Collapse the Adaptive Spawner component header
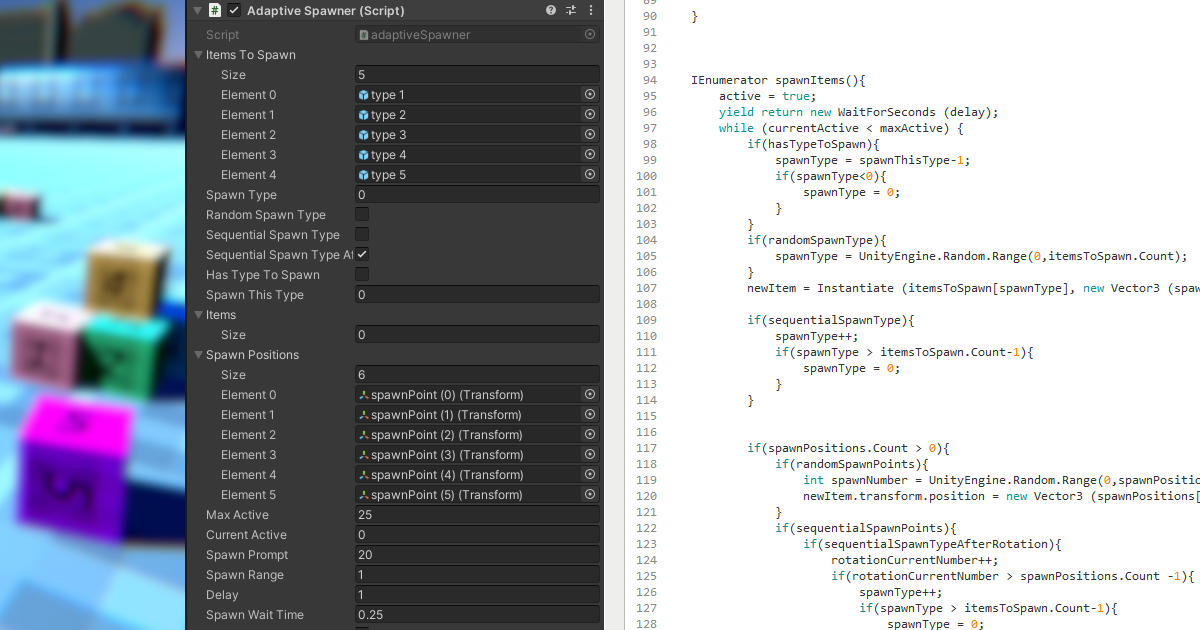1200x630 pixels. coord(197,10)
